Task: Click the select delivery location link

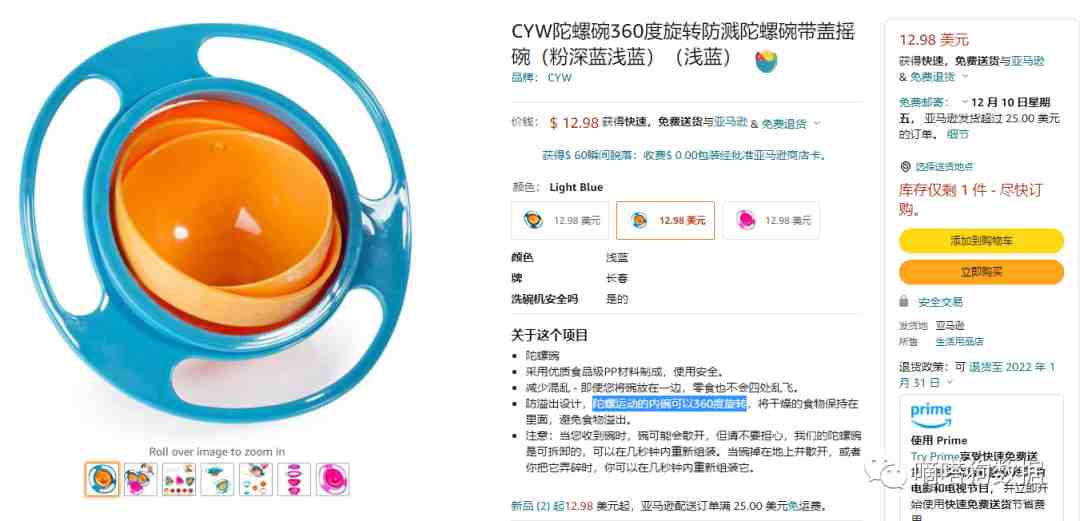Action: click(944, 167)
